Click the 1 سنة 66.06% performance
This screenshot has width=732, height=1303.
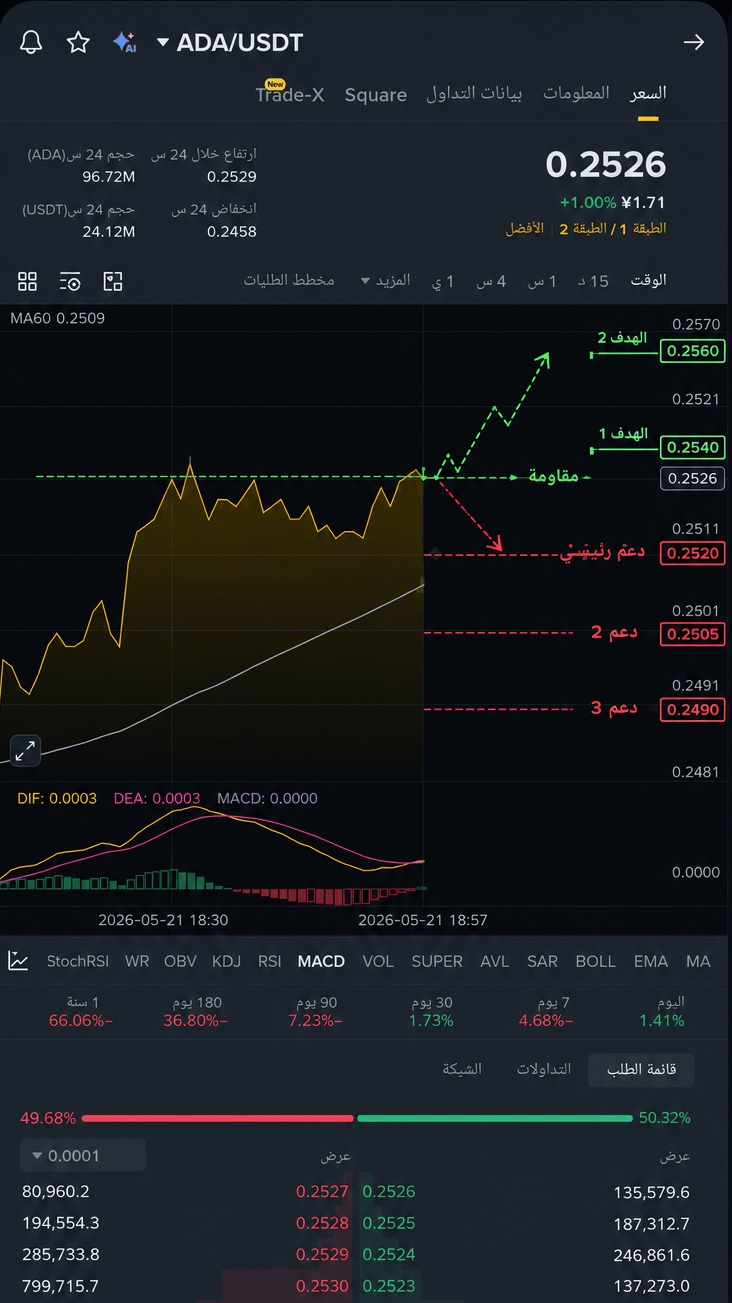click(82, 1011)
